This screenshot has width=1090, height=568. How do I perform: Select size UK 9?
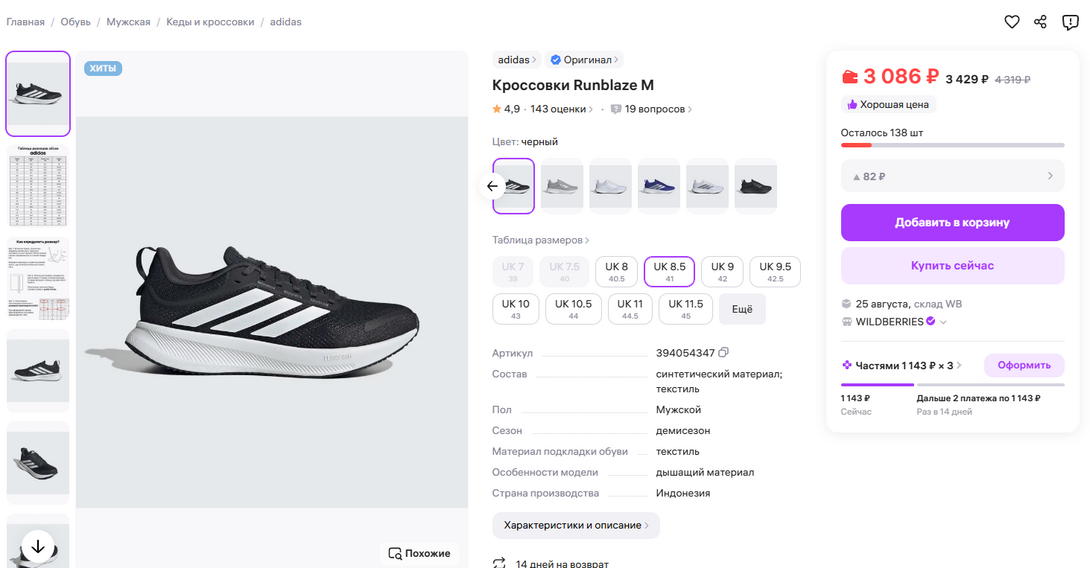pyautogui.click(x=722, y=272)
